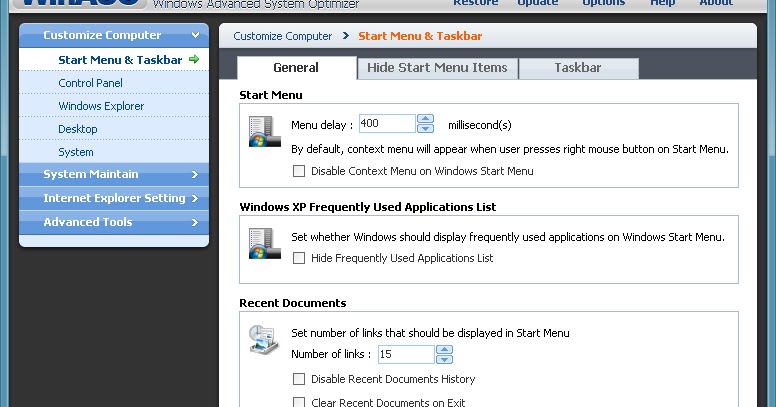The width and height of the screenshot is (776, 407).
Task: Toggle Clear Recent Documents on Exit
Action: coord(299,402)
